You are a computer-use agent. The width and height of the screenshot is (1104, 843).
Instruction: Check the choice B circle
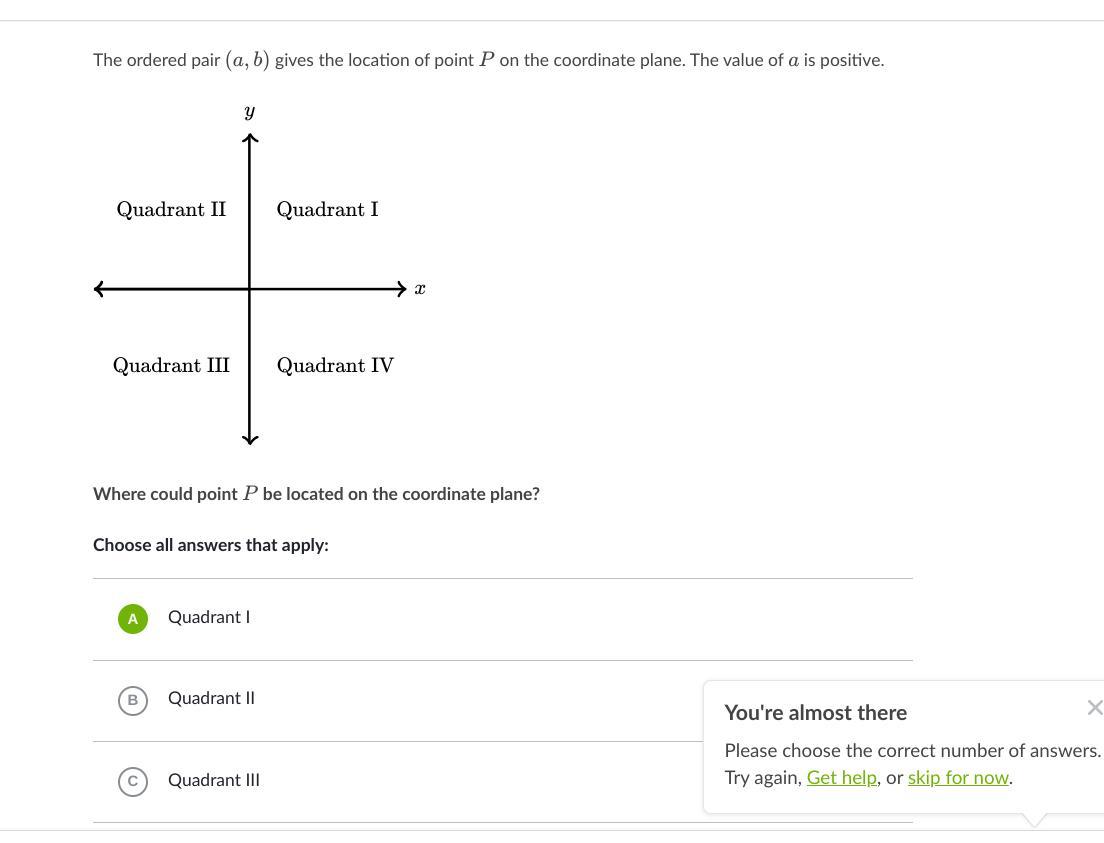pyautogui.click(x=133, y=700)
